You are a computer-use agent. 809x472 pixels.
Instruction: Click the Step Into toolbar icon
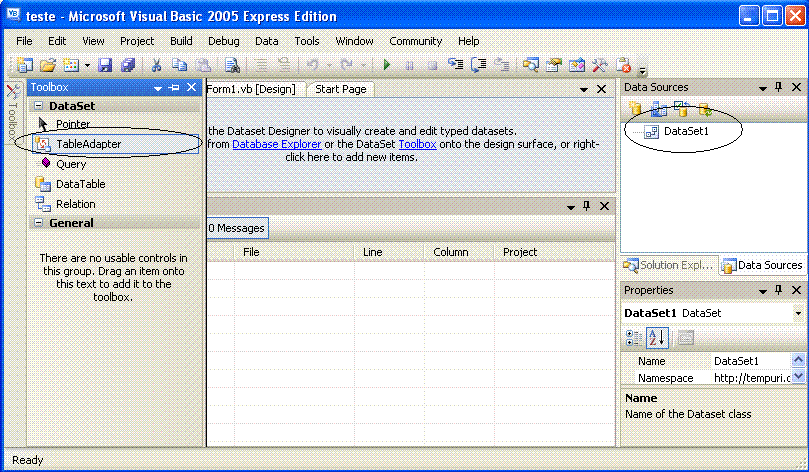pos(456,65)
